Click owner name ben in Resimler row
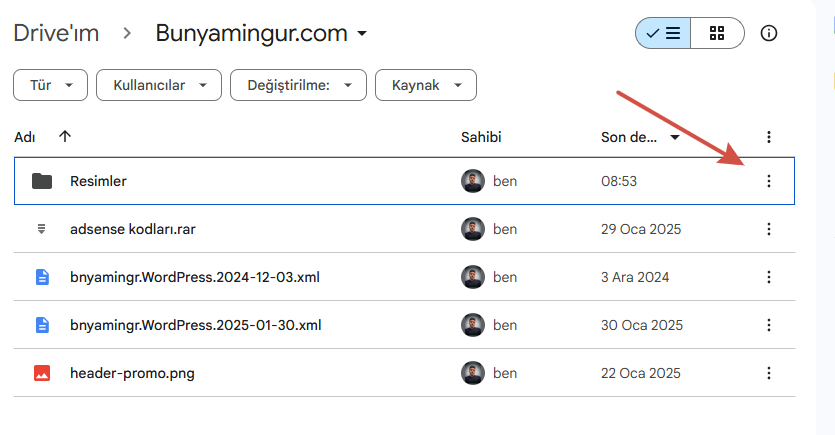The image size is (835, 435). 505,181
